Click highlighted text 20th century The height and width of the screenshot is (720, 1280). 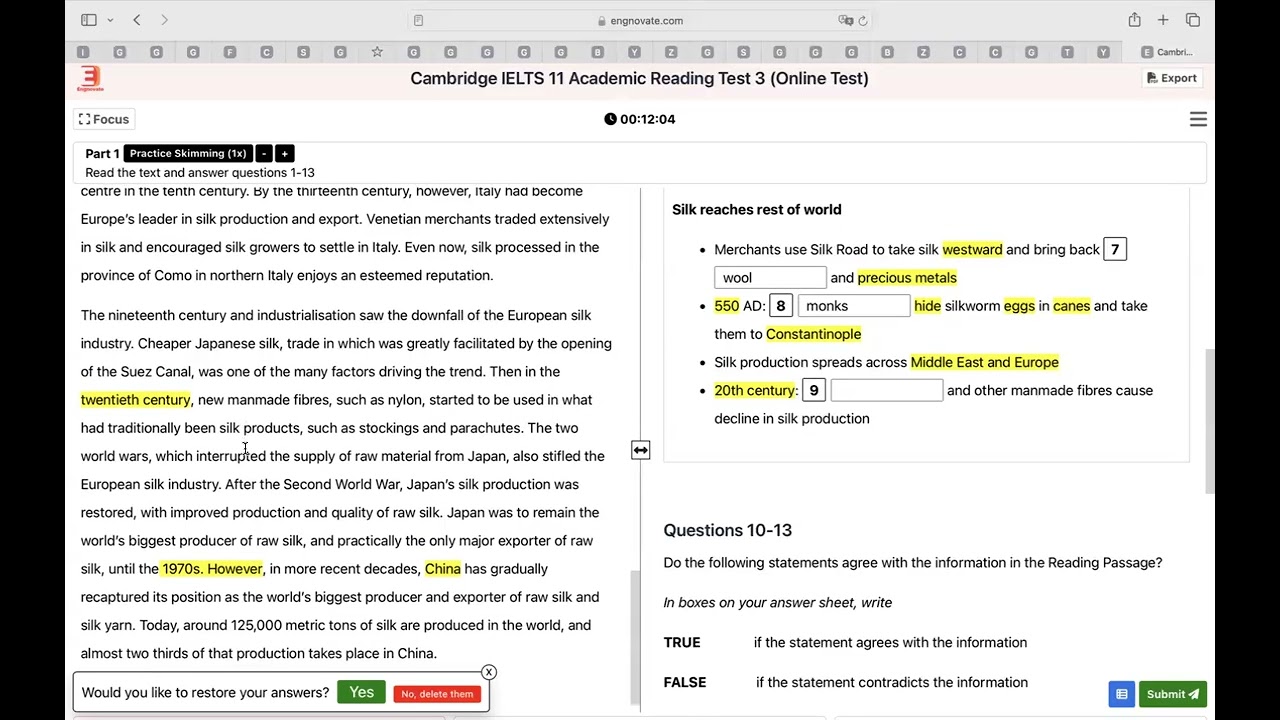click(755, 390)
